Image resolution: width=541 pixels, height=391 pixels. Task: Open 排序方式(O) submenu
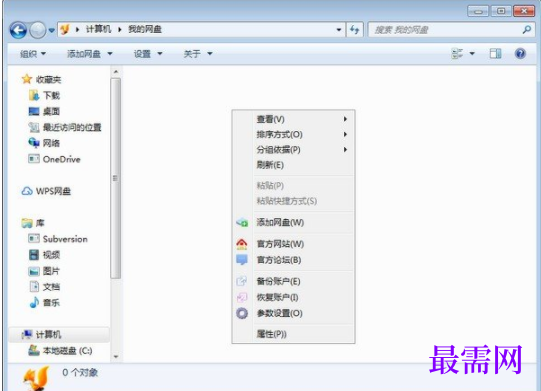click(x=294, y=135)
